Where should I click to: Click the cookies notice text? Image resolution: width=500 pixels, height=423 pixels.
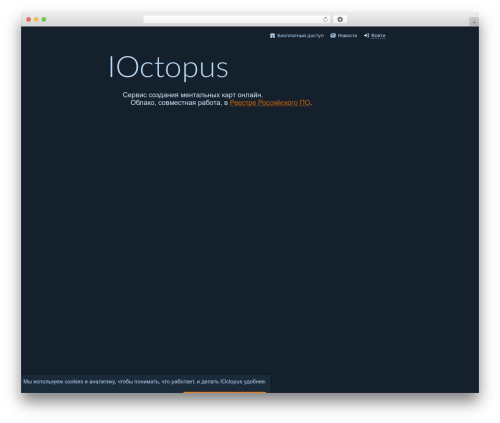(x=145, y=382)
